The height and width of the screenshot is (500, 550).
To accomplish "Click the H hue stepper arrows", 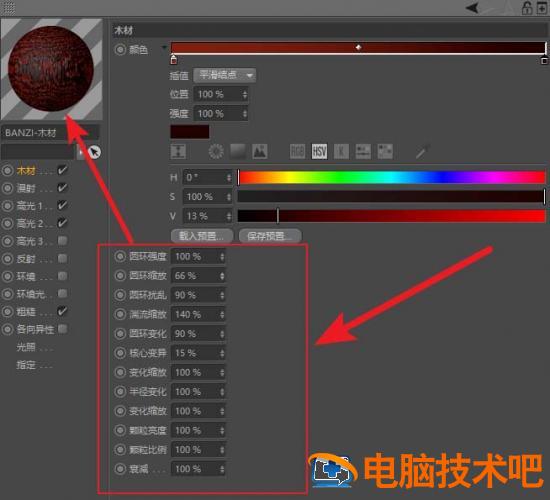I will pos(229,178).
